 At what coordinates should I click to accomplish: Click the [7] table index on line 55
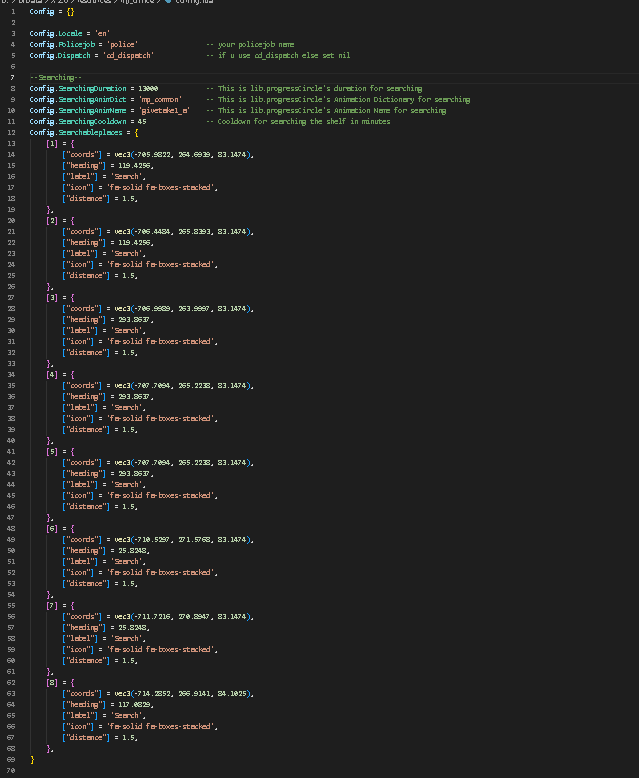tap(52, 605)
